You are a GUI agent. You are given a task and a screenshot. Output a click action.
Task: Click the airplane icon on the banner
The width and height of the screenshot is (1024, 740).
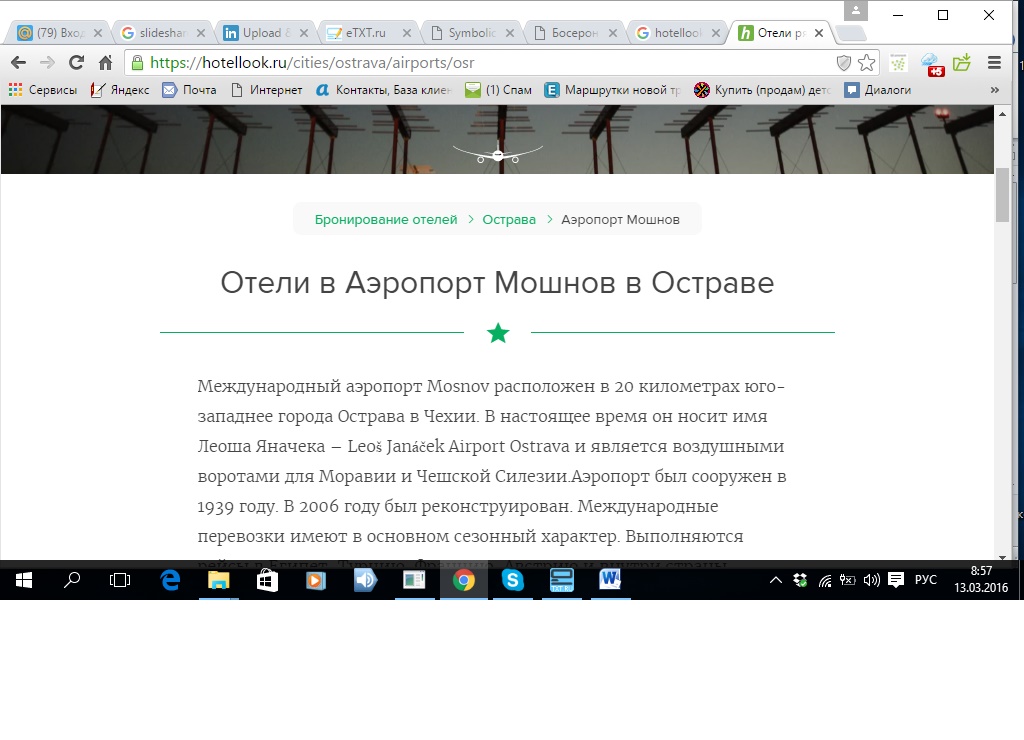tap(498, 154)
